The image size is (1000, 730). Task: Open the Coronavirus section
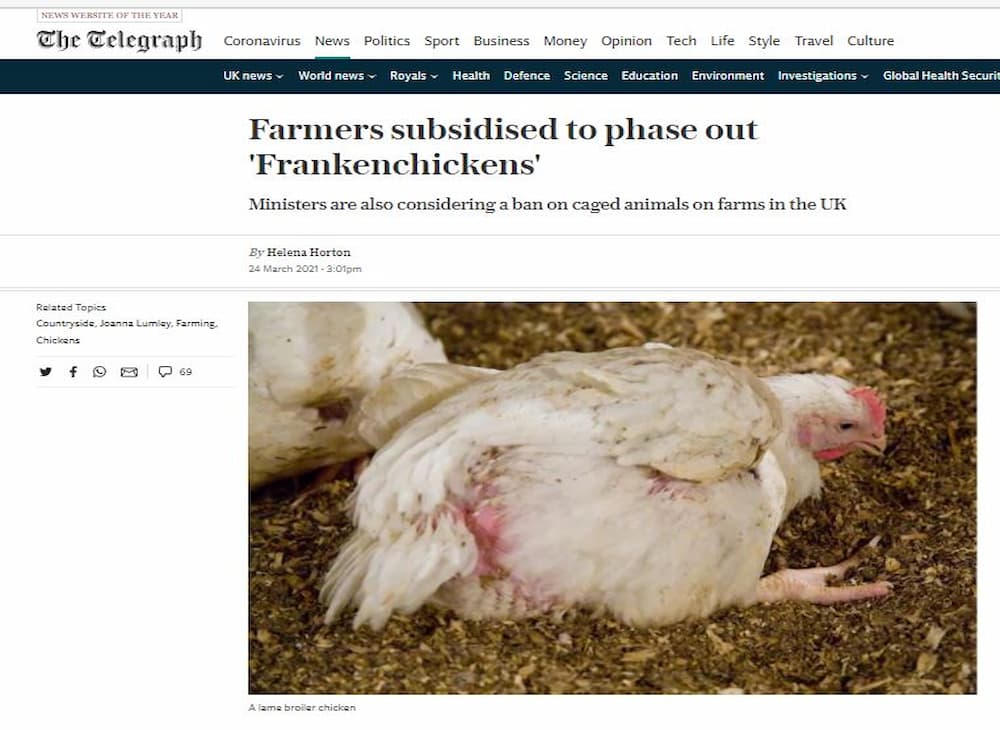click(261, 41)
